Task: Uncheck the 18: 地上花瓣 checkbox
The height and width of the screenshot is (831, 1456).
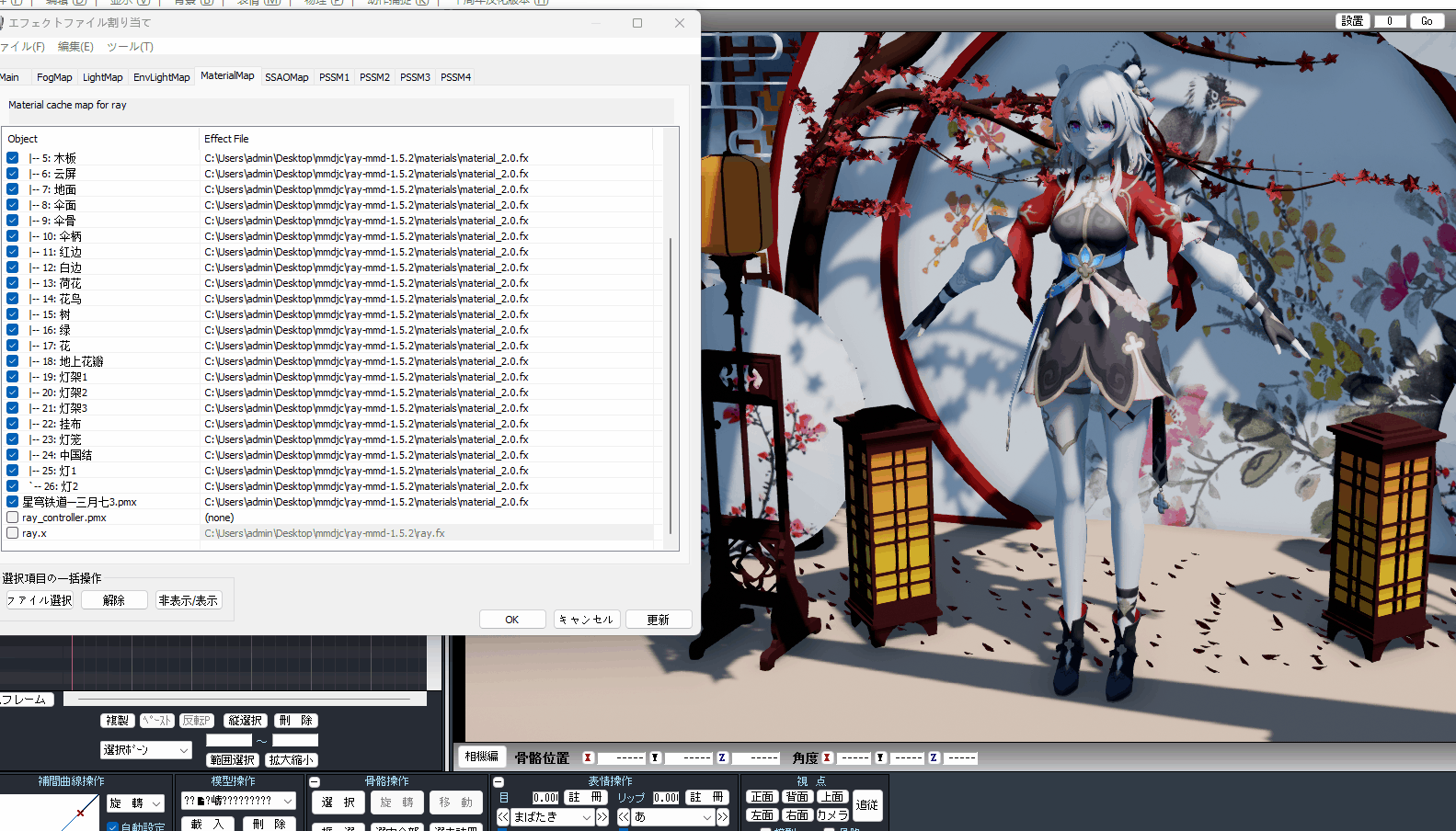Action: click(13, 361)
